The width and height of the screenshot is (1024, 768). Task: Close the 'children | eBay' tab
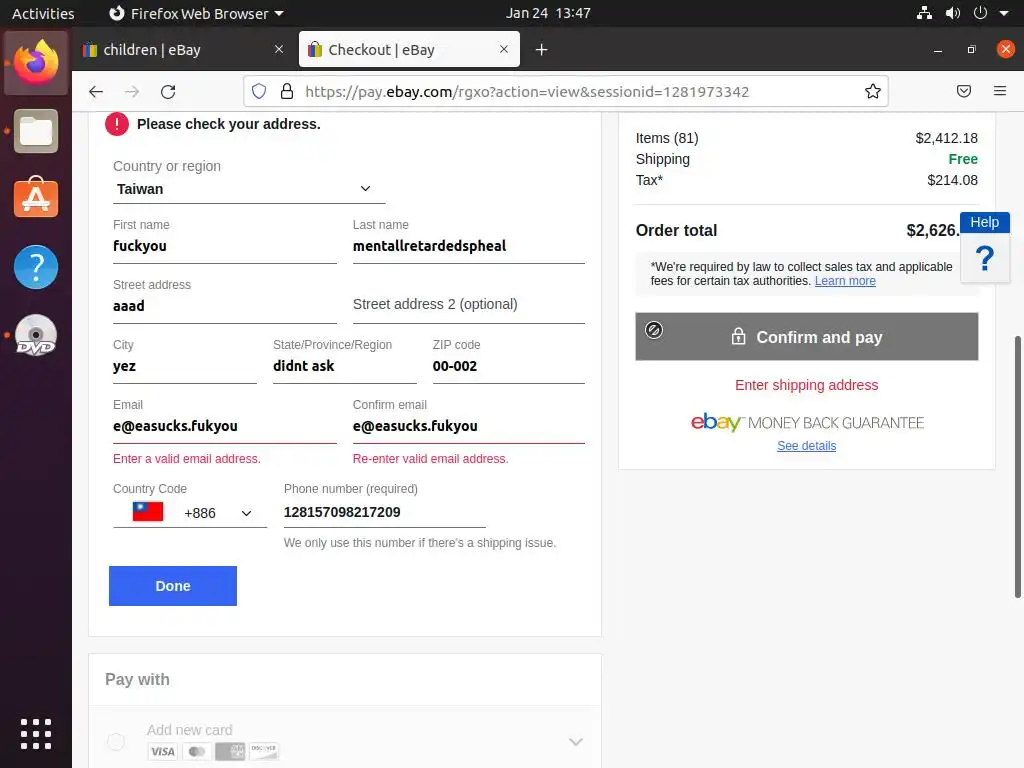pos(279,49)
